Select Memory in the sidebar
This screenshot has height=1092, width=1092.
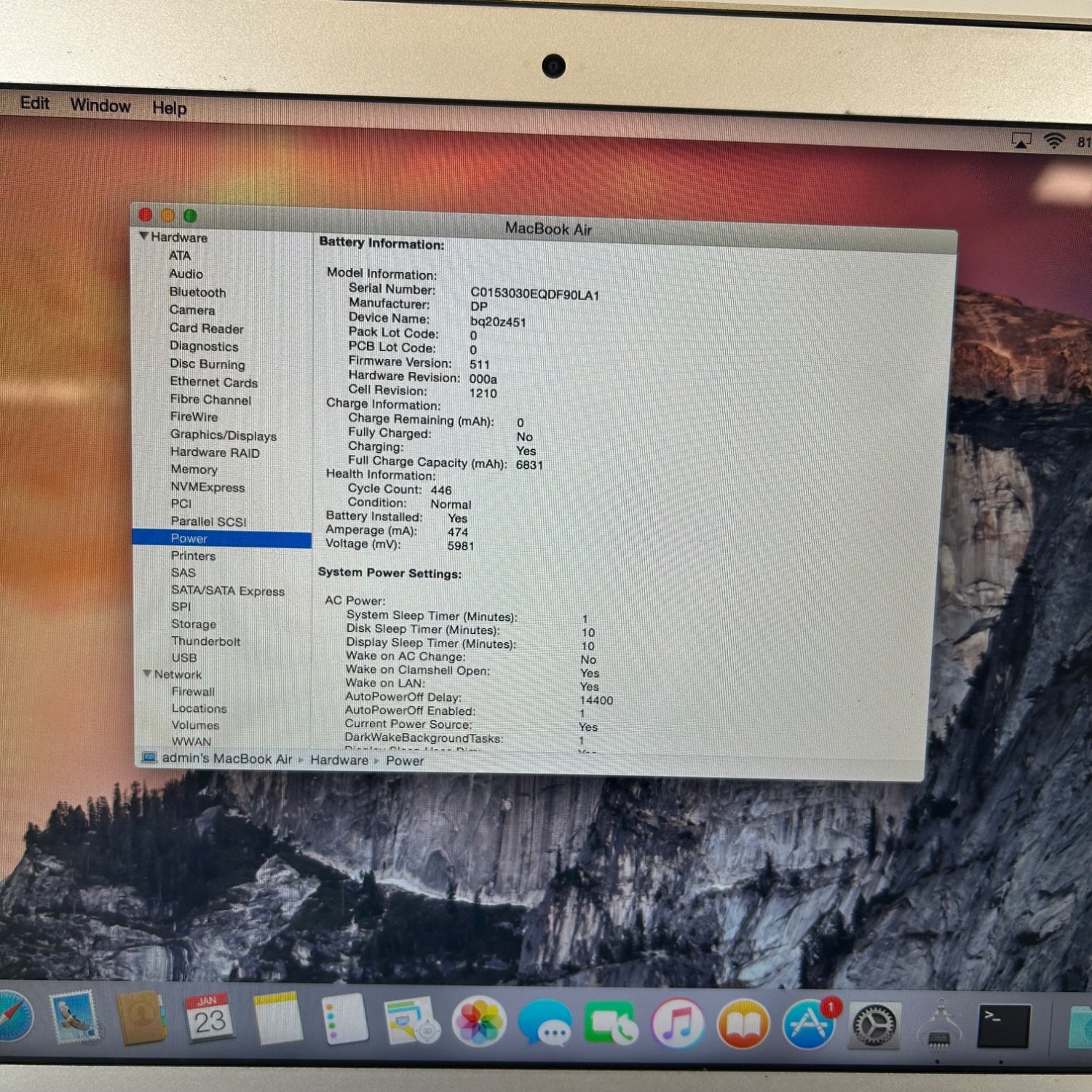point(194,470)
